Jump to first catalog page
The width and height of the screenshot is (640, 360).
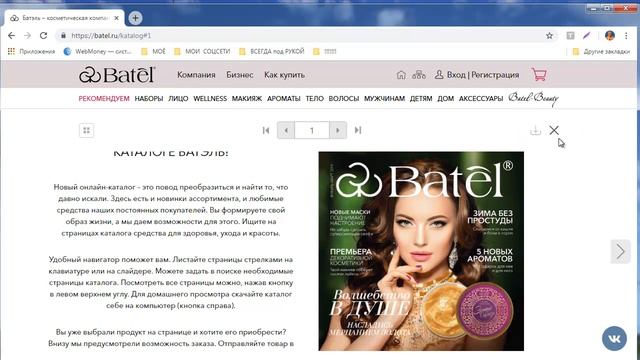pyautogui.click(x=266, y=130)
